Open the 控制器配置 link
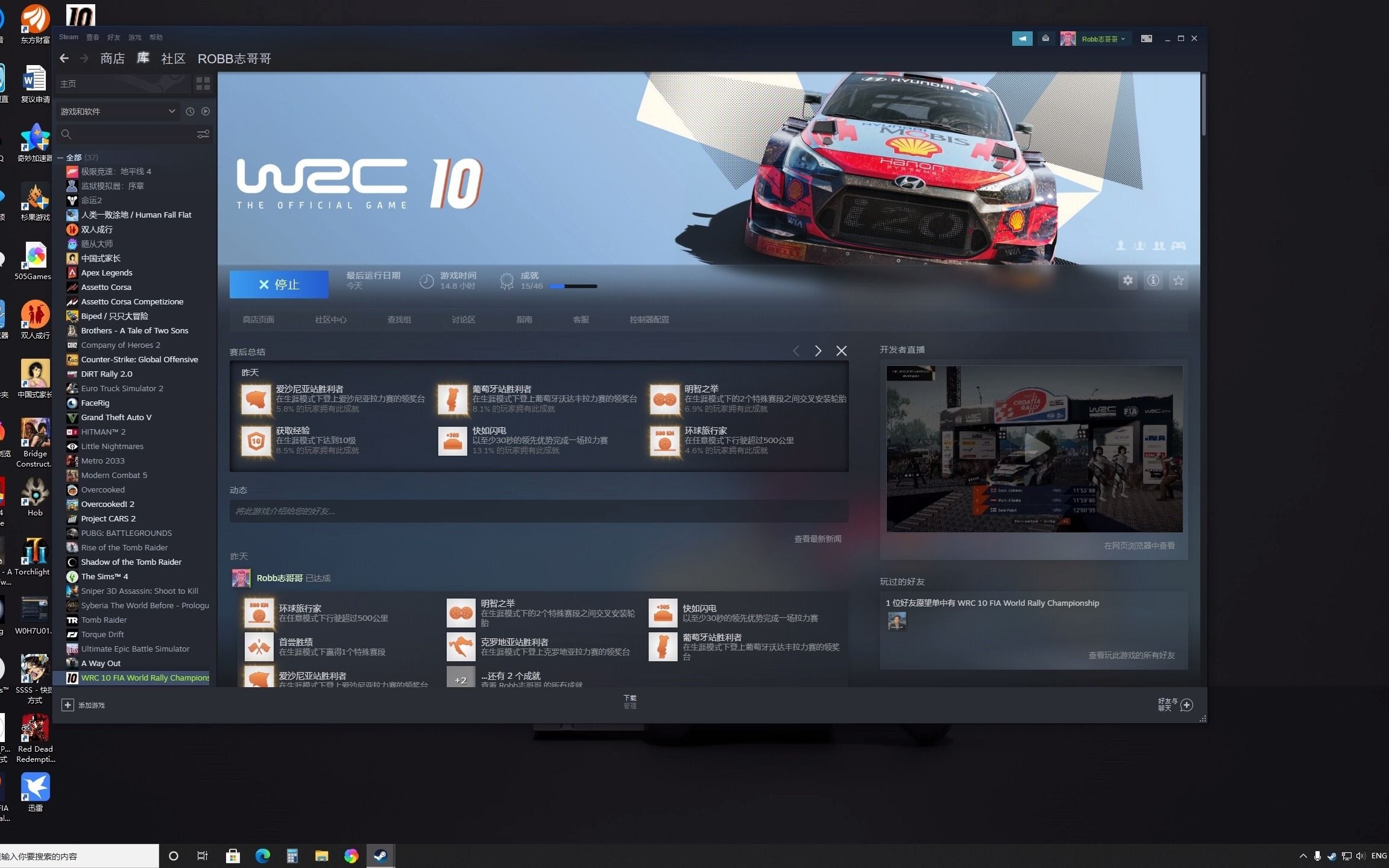The image size is (1389, 868). point(649,319)
